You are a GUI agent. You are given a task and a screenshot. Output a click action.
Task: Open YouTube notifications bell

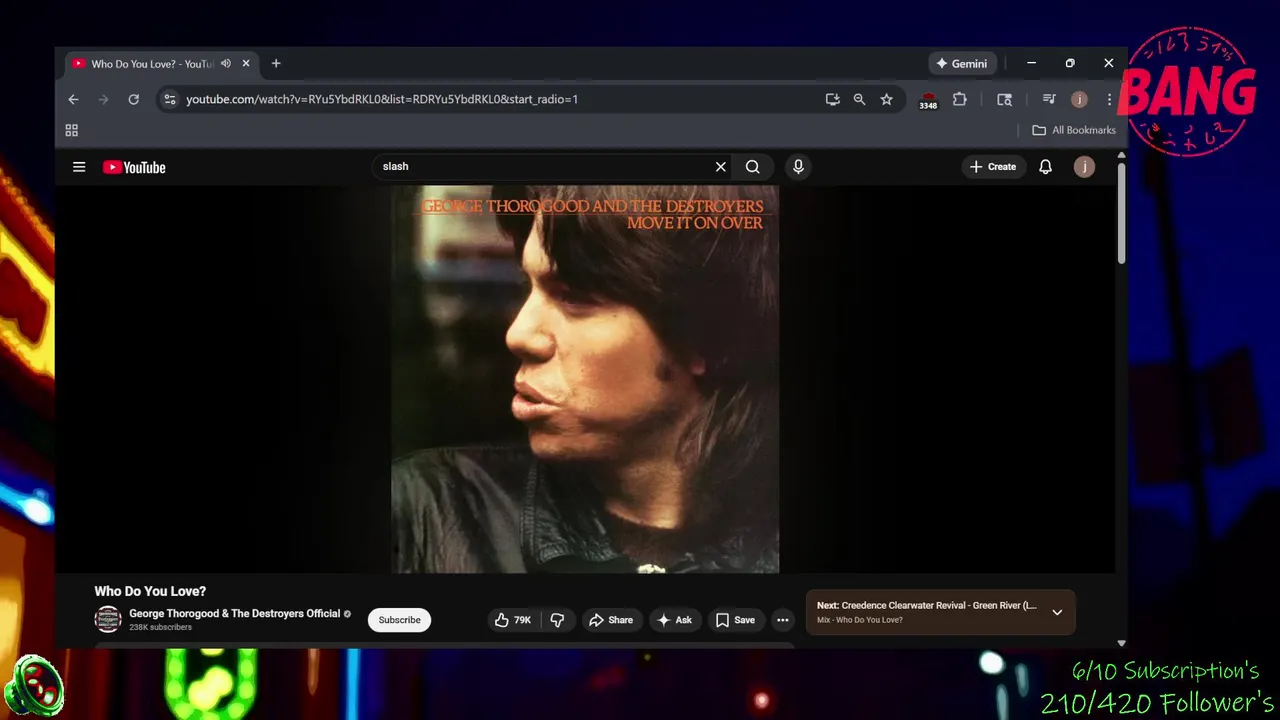[x=1045, y=167]
